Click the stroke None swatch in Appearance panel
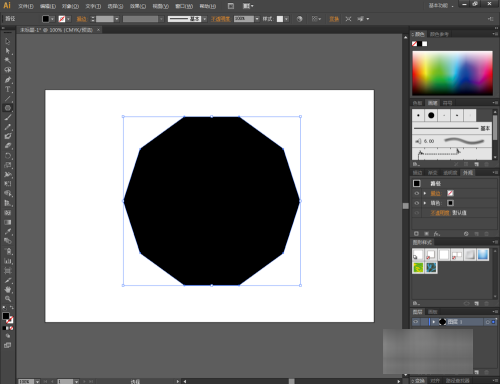 click(x=450, y=193)
